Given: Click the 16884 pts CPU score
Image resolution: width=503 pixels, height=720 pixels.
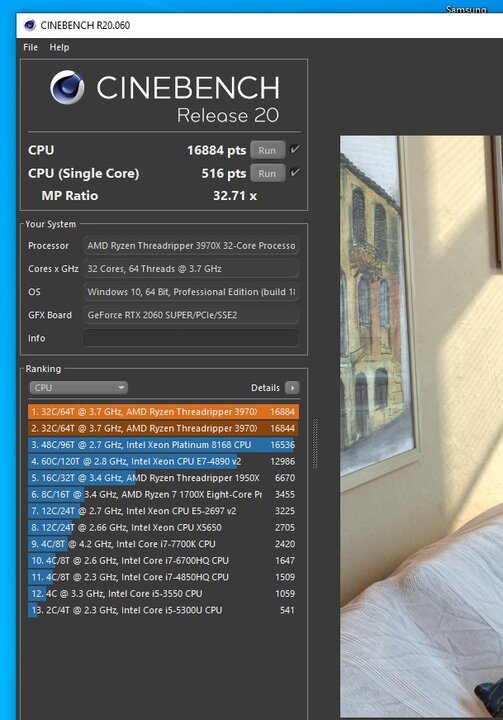Looking at the screenshot, I should tap(216, 150).
